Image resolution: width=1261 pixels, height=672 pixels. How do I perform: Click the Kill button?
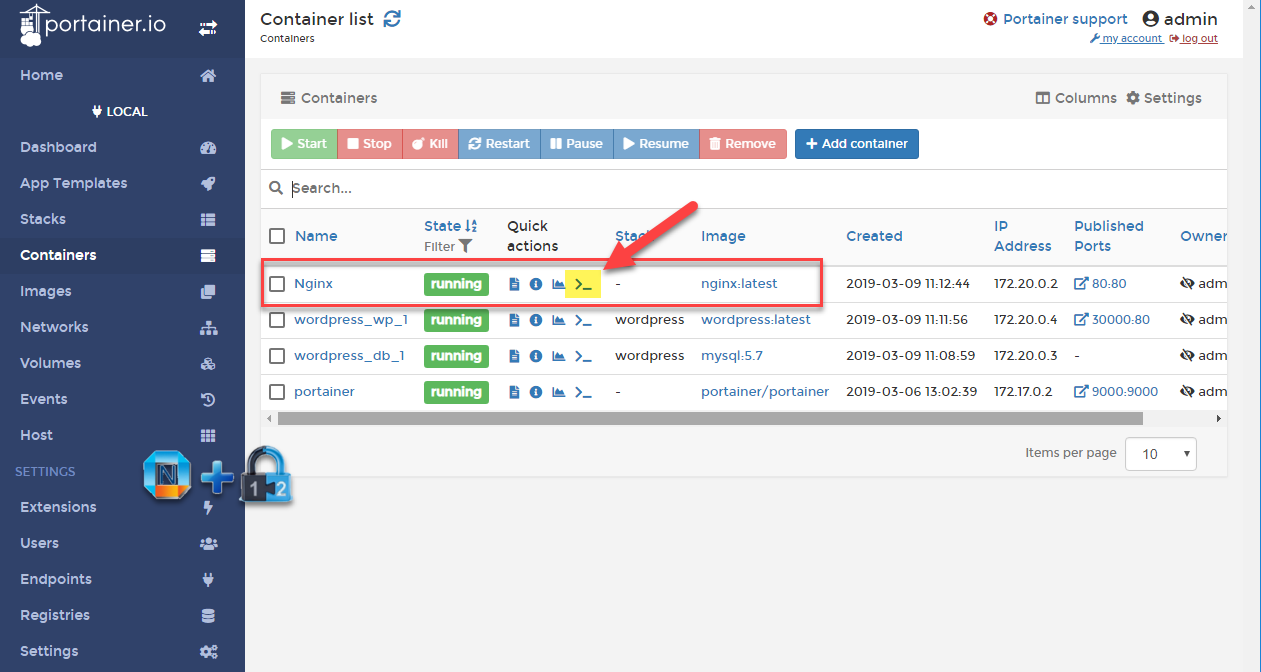point(431,144)
